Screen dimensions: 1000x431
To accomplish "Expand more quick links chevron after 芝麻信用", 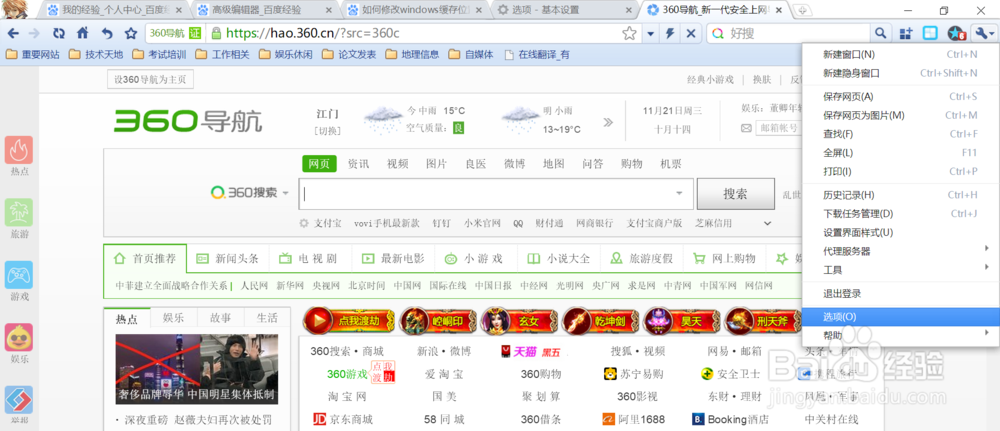I will [x=767, y=224].
